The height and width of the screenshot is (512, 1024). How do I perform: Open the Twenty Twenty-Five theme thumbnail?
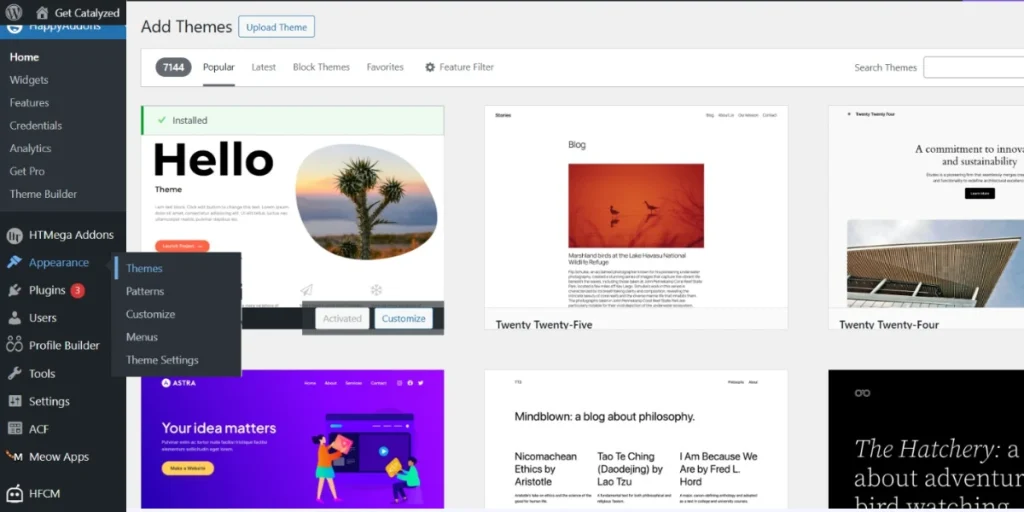coord(636,206)
